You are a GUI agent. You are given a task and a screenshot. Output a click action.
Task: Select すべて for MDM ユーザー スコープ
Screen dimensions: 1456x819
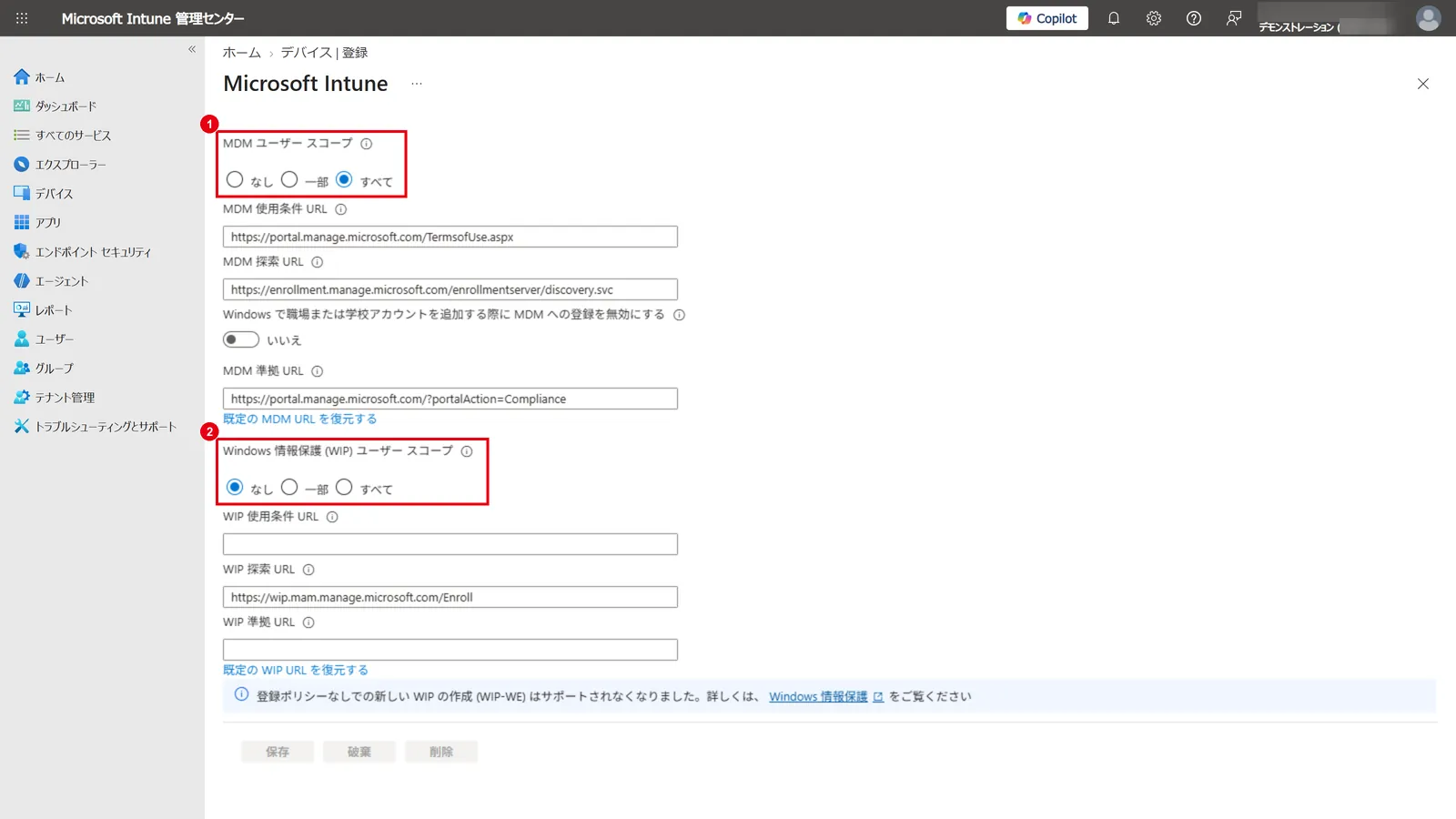click(x=344, y=180)
